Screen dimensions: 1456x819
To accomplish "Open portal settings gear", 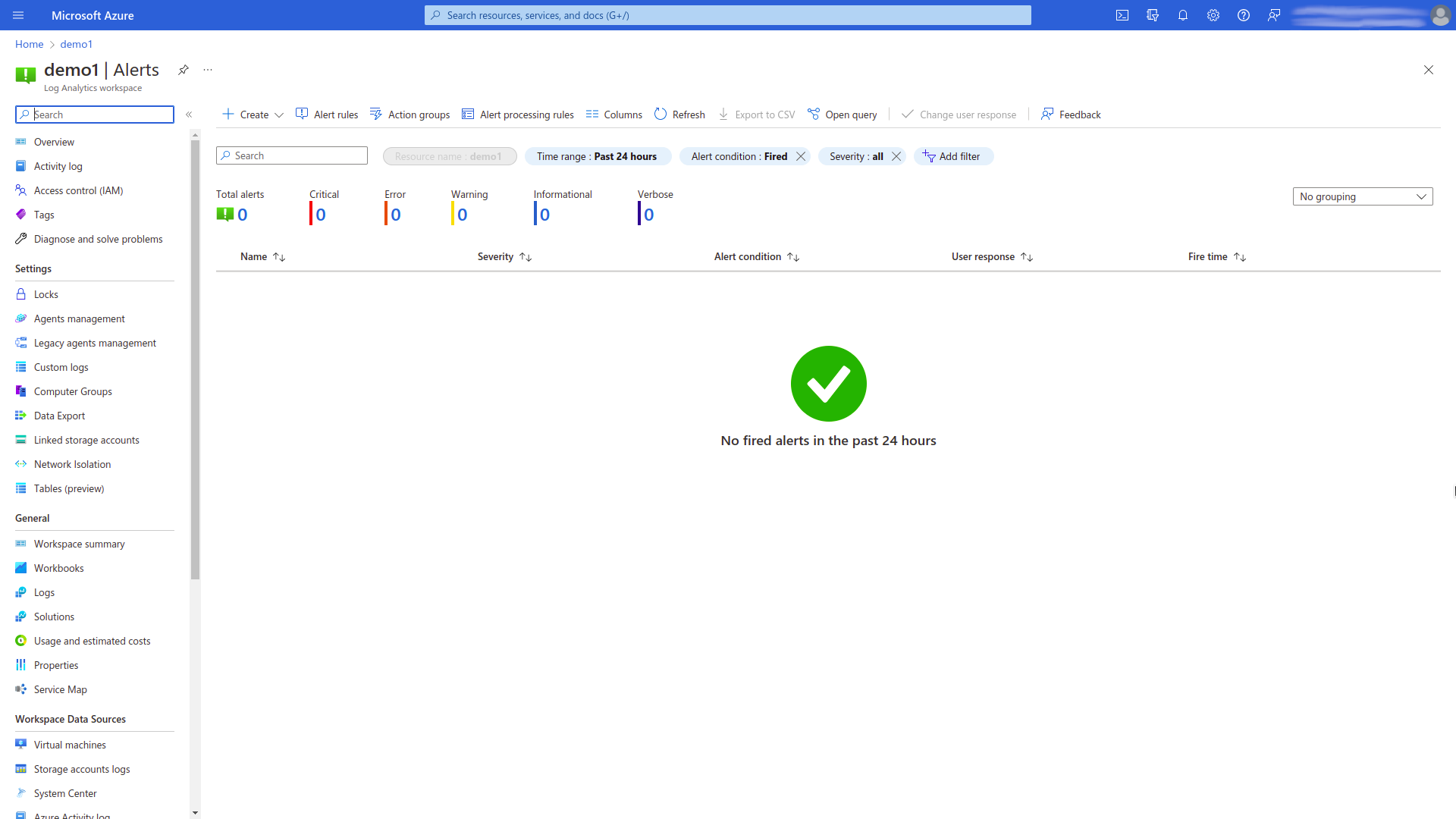I will pyautogui.click(x=1213, y=15).
